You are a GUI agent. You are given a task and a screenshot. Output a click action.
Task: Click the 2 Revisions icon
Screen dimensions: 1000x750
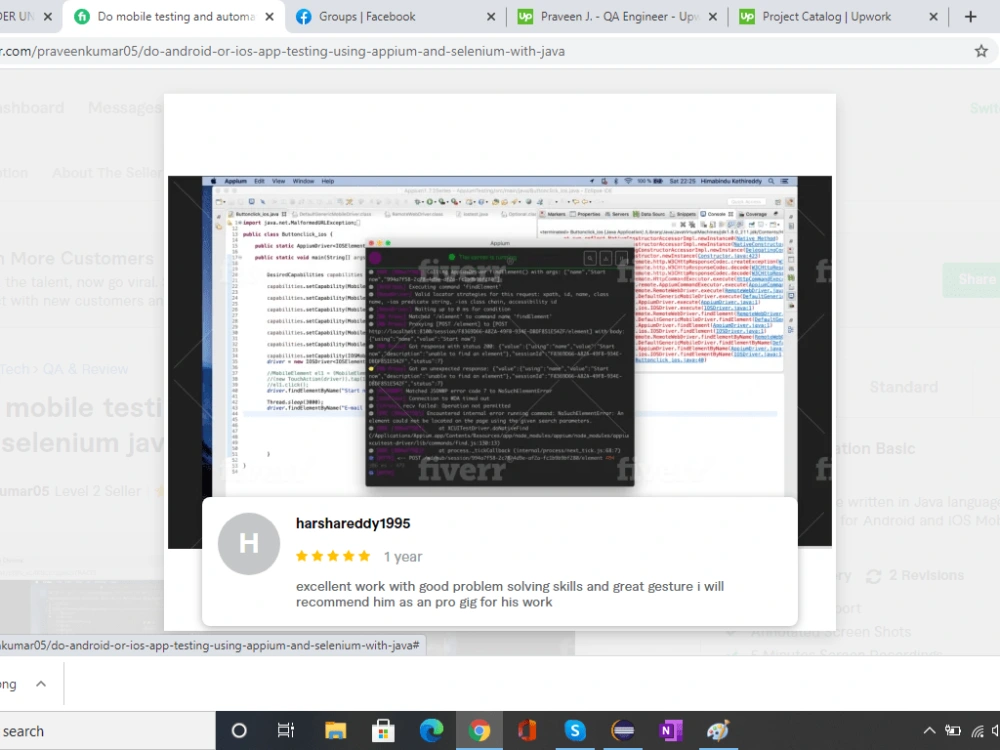pyautogui.click(x=873, y=576)
